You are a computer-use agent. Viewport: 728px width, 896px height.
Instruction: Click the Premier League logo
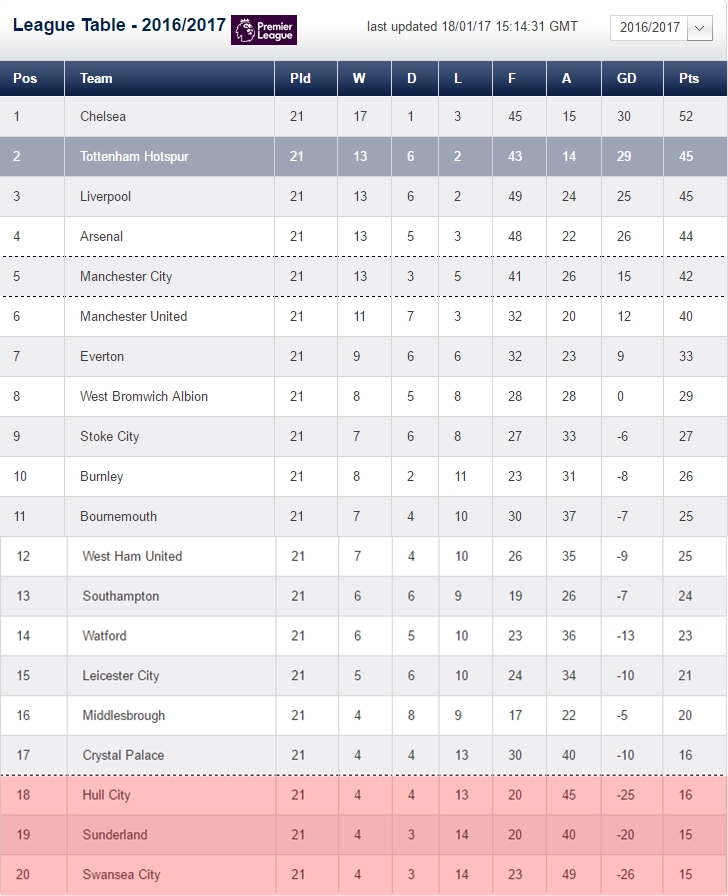pyautogui.click(x=263, y=30)
